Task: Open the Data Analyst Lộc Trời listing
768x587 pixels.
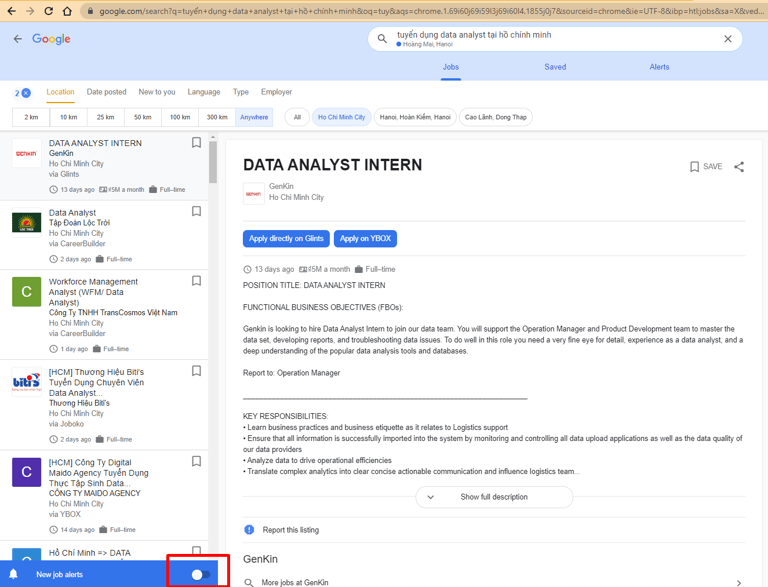Action: [x=104, y=235]
